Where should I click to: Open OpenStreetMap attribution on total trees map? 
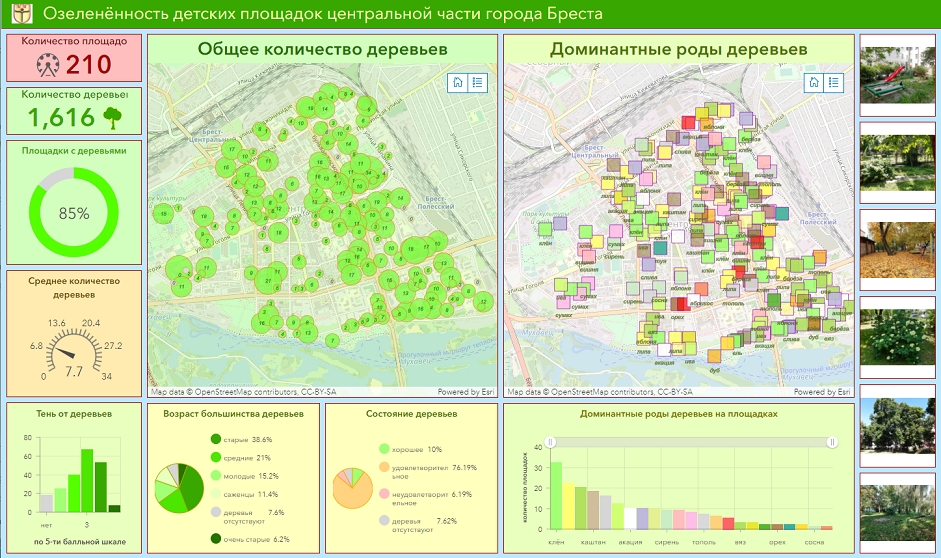[x=243, y=392]
